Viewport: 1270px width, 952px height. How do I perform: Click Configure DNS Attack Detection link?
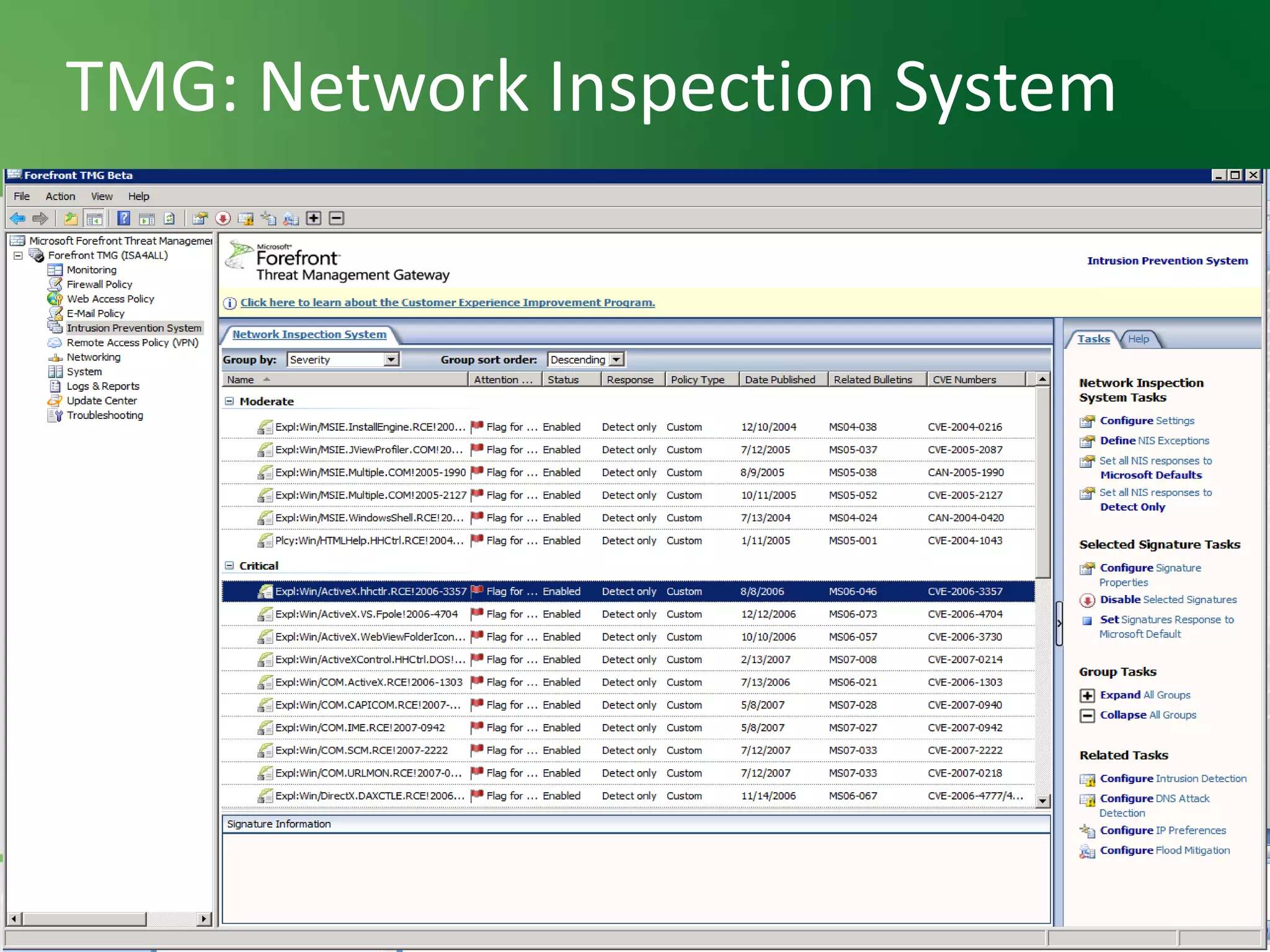[x=1155, y=806]
